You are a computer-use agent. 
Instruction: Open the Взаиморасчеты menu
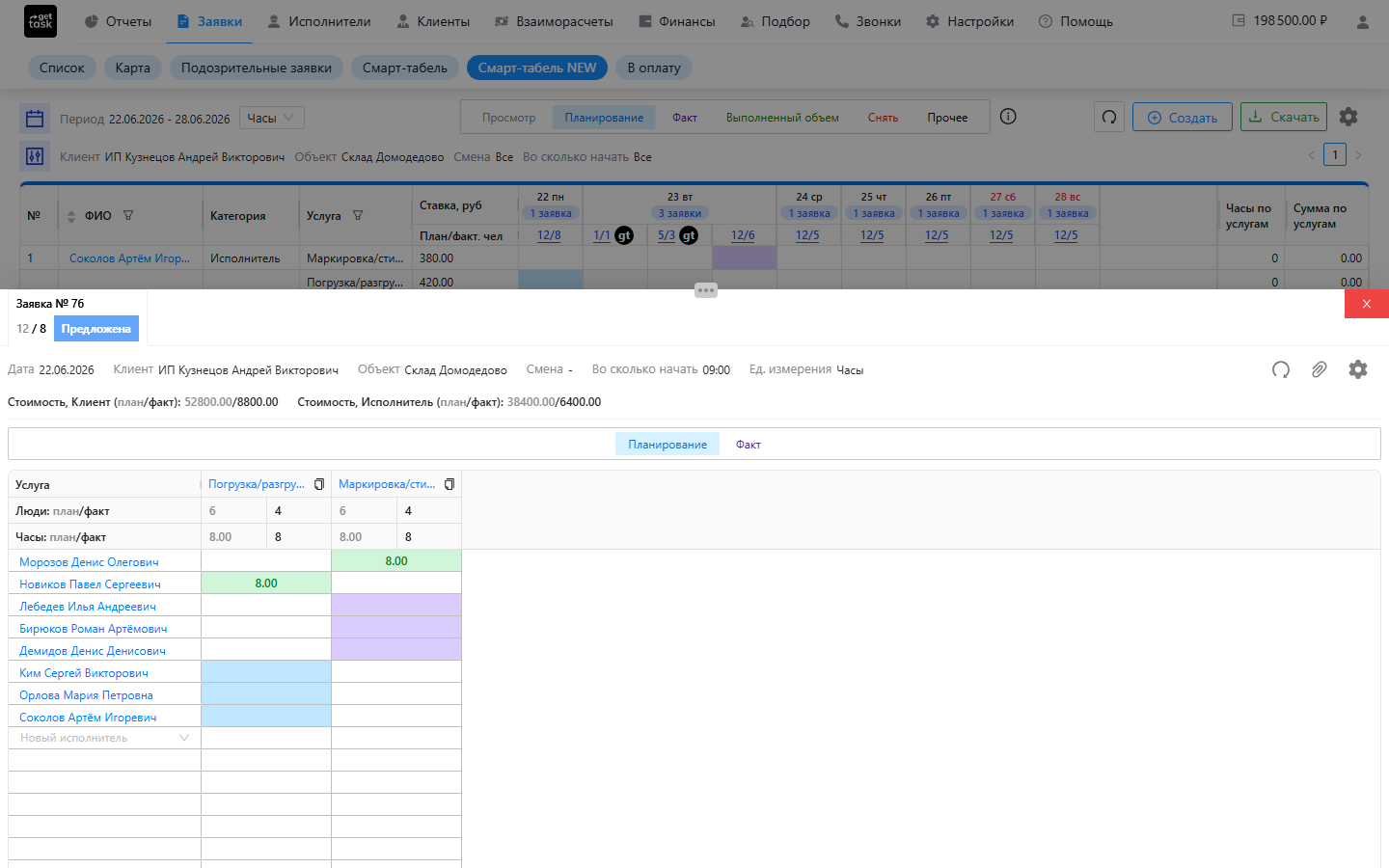point(554,21)
